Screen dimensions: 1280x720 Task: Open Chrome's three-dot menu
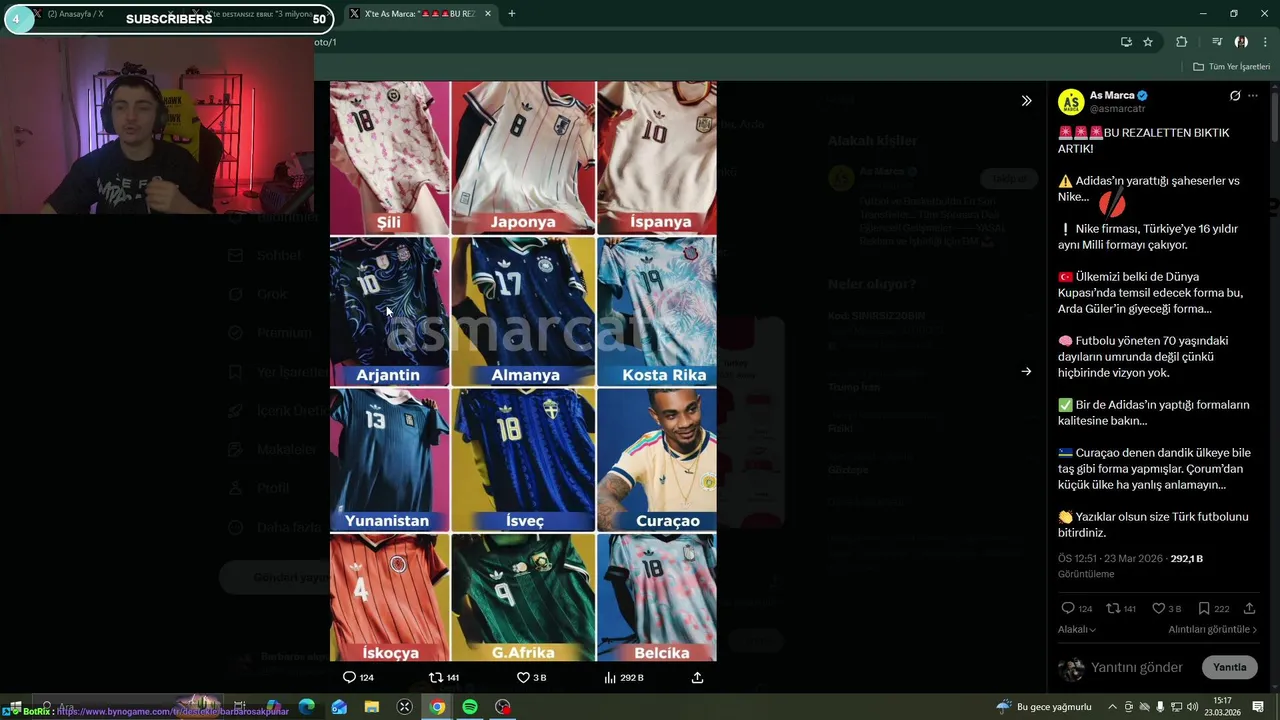[x=1263, y=42]
